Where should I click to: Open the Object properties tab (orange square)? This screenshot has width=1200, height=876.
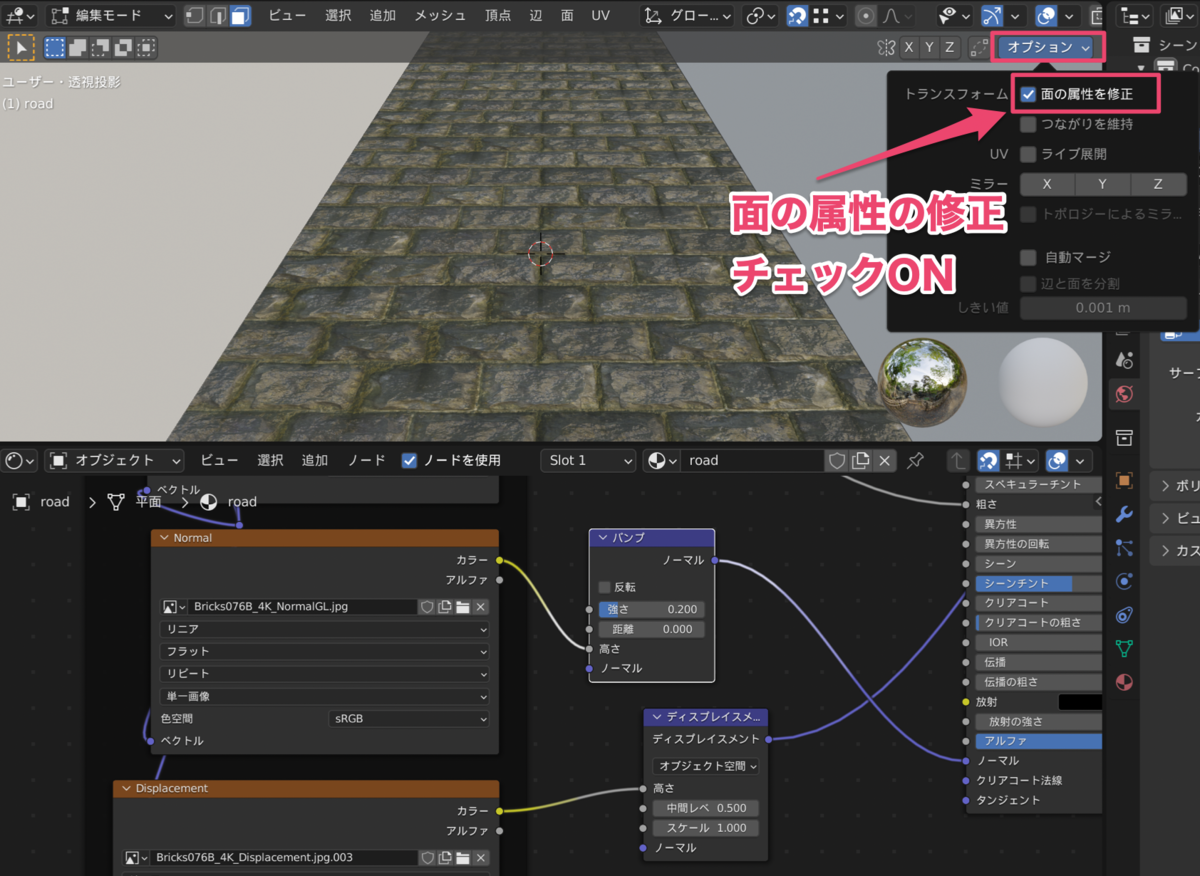1125,481
